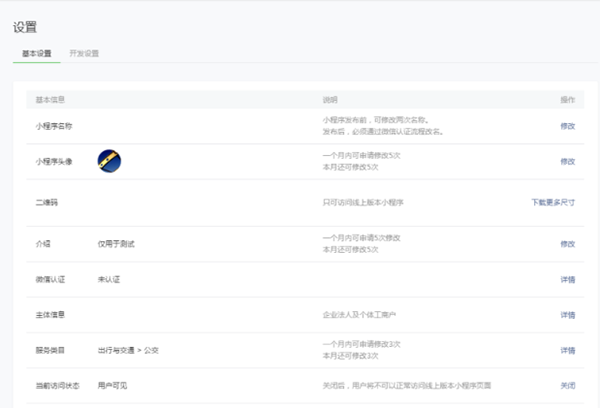The image size is (600, 408).
Task: Click the 未认证 status text
Action: click(108, 280)
